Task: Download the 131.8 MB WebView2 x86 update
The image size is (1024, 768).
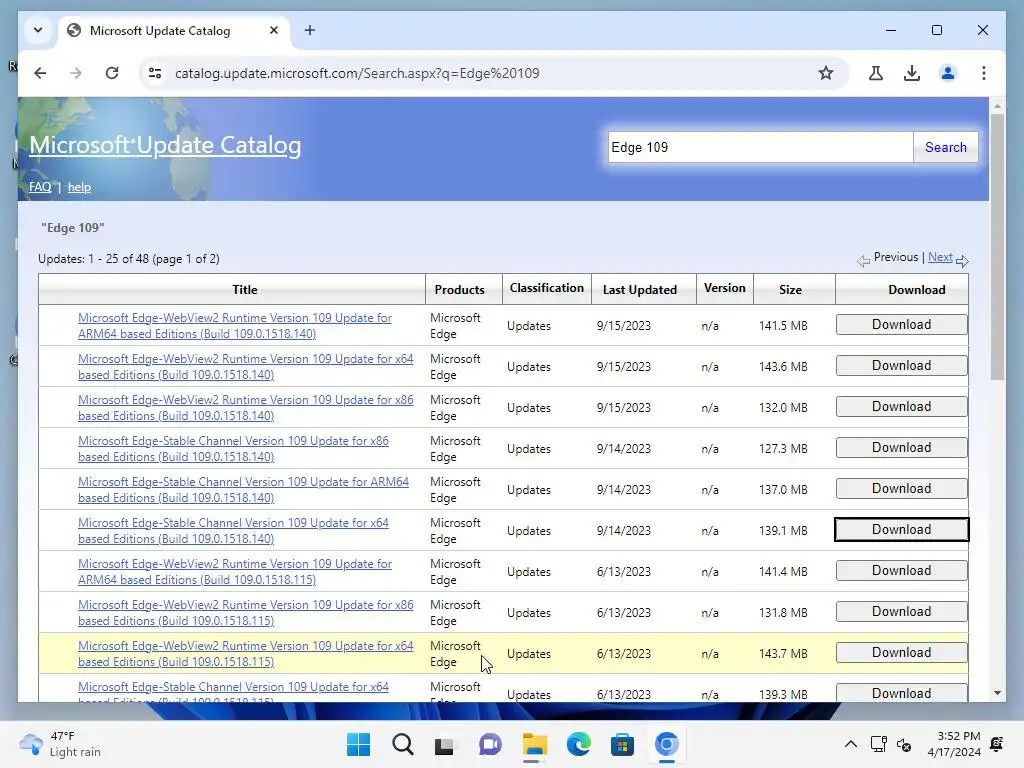Action: (x=901, y=611)
